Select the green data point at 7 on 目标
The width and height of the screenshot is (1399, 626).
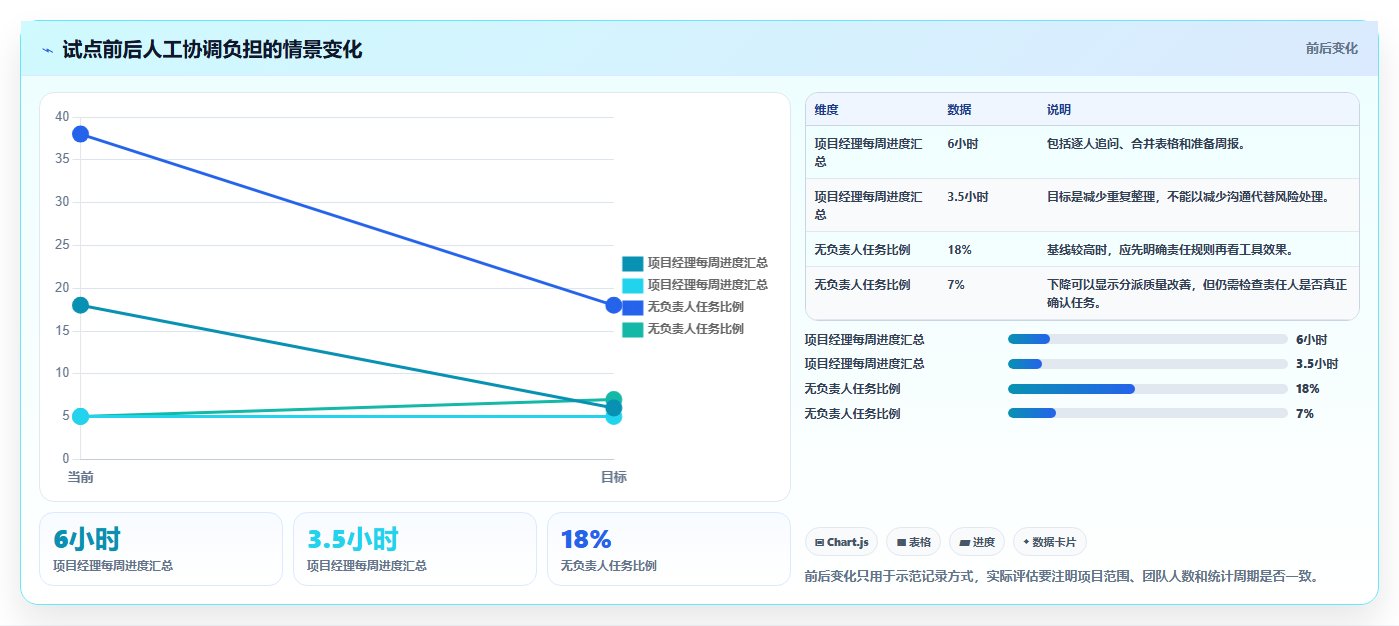coord(614,399)
